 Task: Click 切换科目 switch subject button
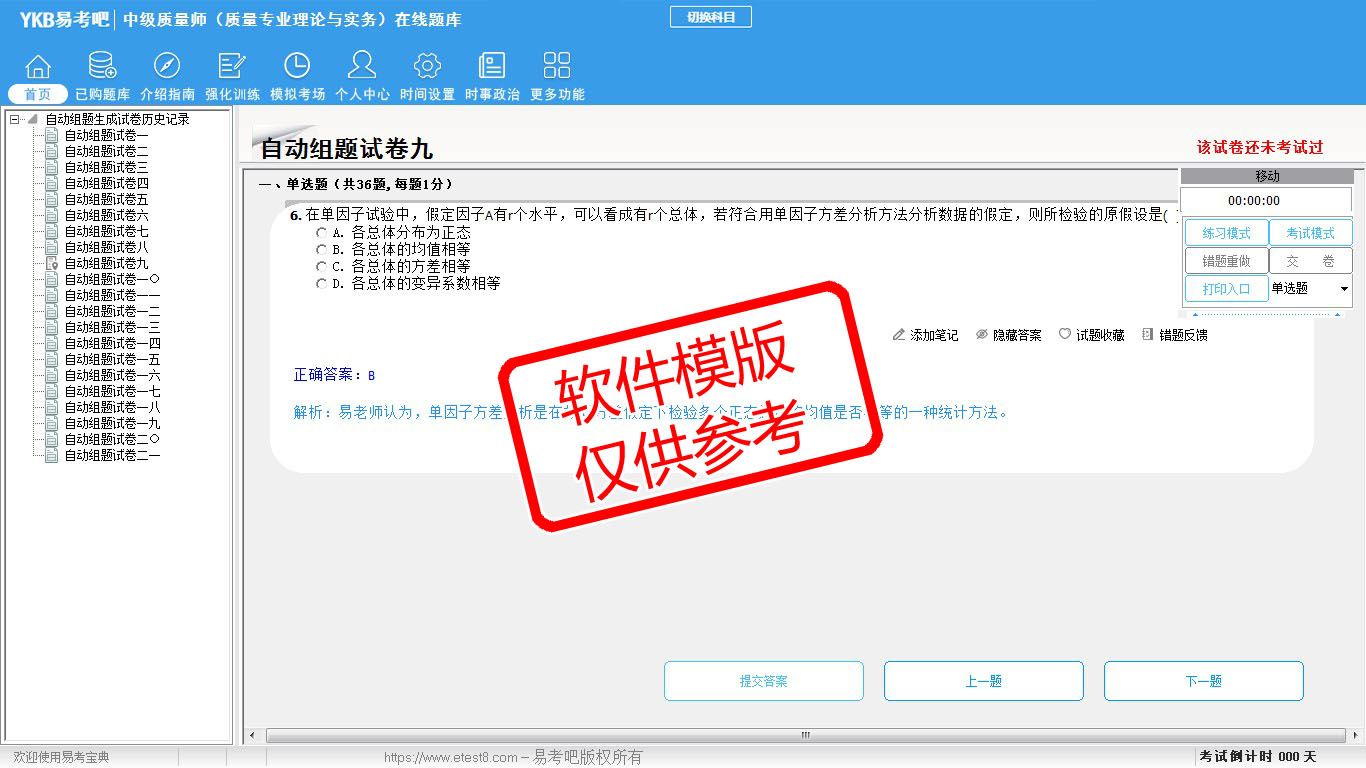(x=710, y=17)
